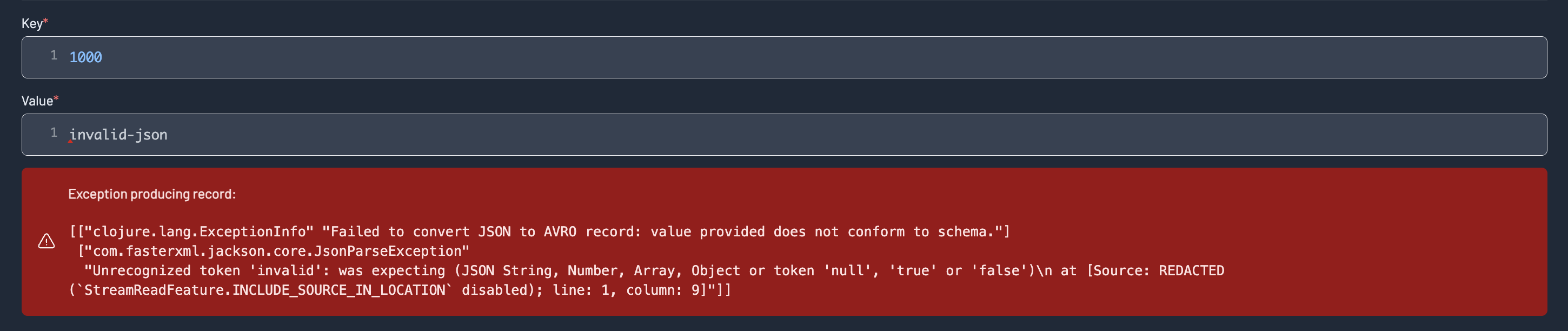Image resolution: width=1568 pixels, height=331 pixels.
Task: Click the 'Exception producing record:' heading
Action: click(151, 194)
